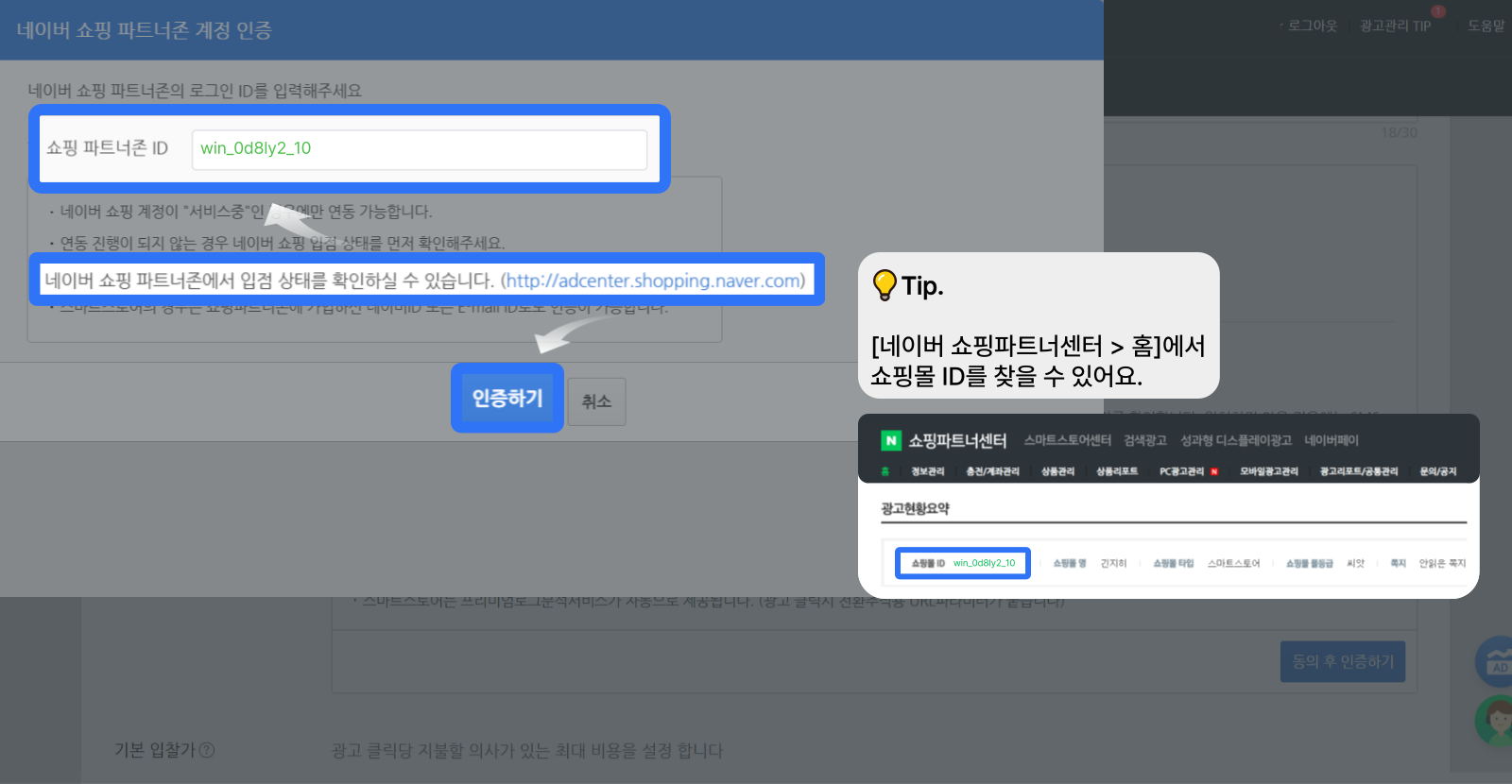The height and width of the screenshot is (784, 1512).
Task: Open the 성과형 디스플레이광고 menu item
Action: [1236, 440]
